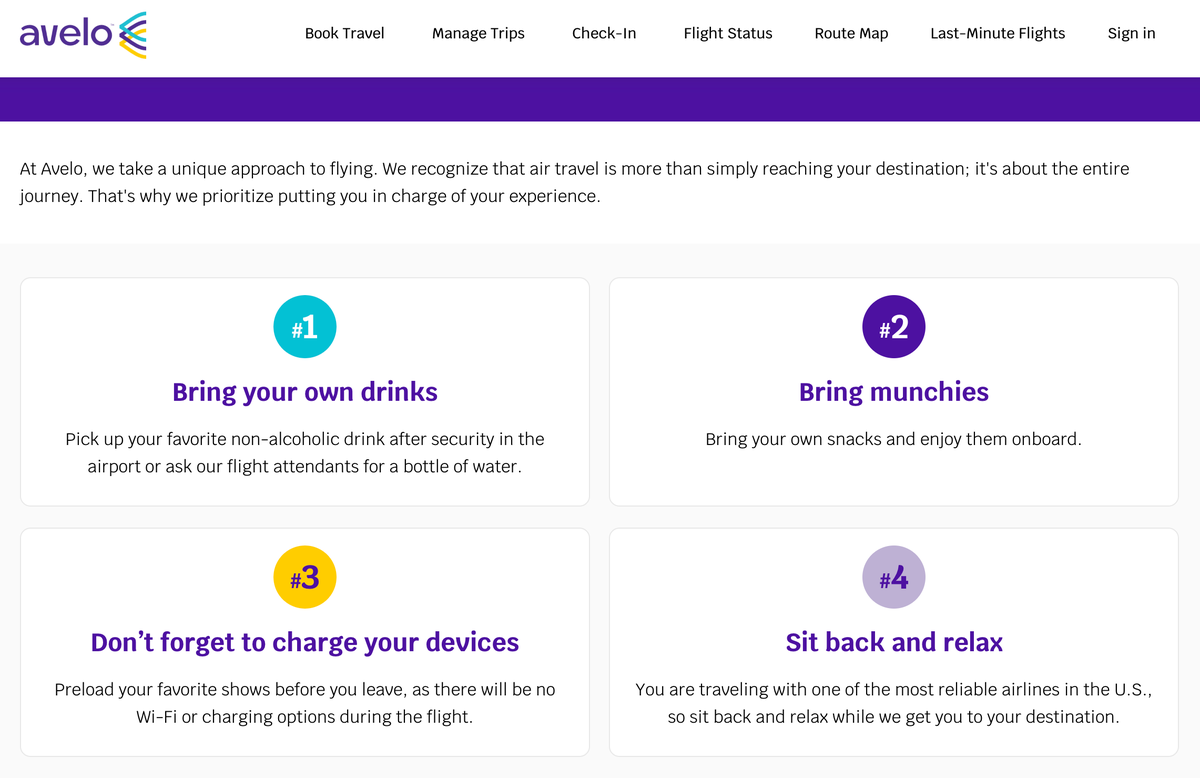Click the Sign in link
The image size is (1200, 778).
tap(1131, 33)
